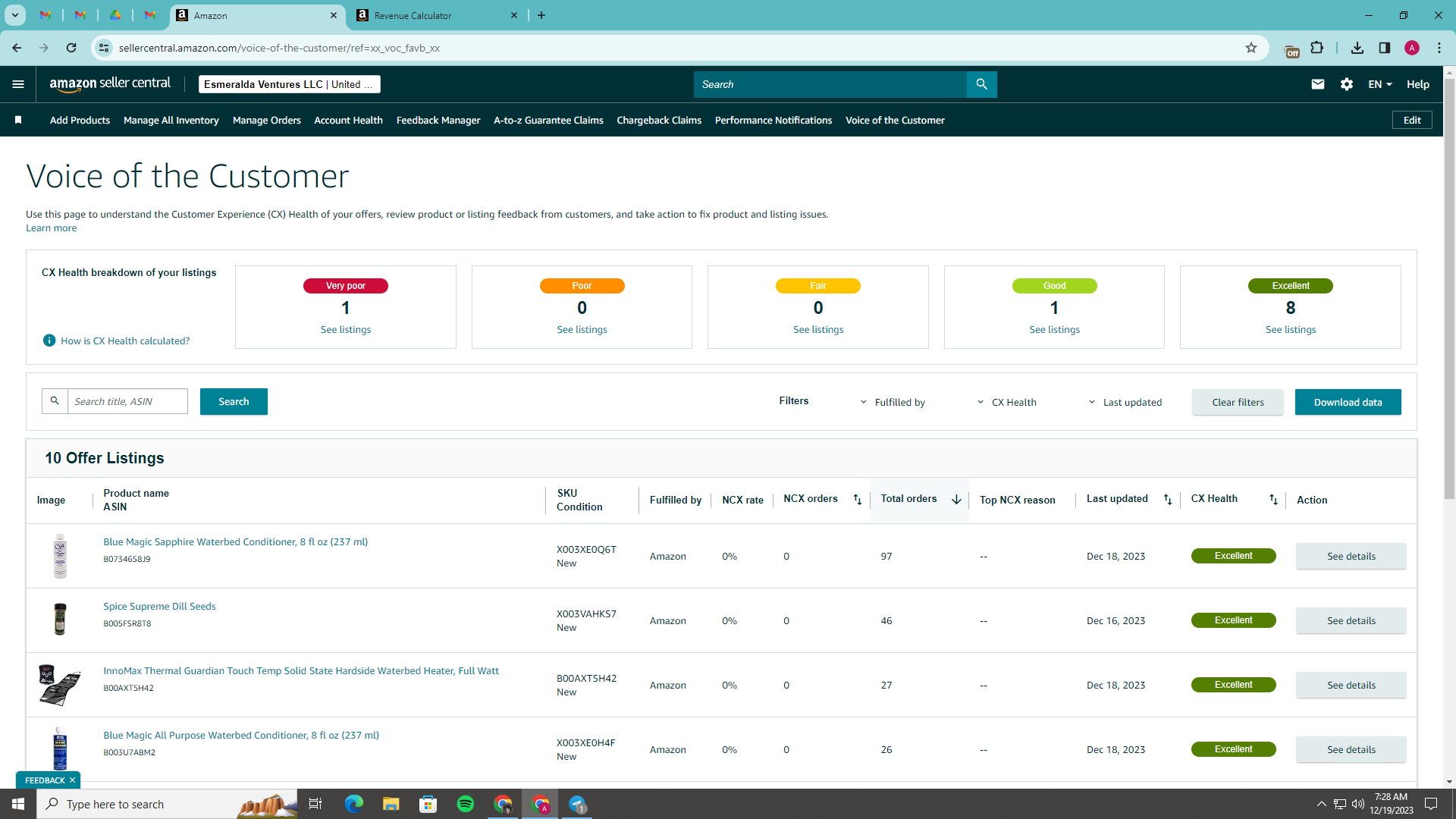Expand the Fulfilled by filter dropdown
The width and height of the screenshot is (1456, 819).
tap(893, 402)
